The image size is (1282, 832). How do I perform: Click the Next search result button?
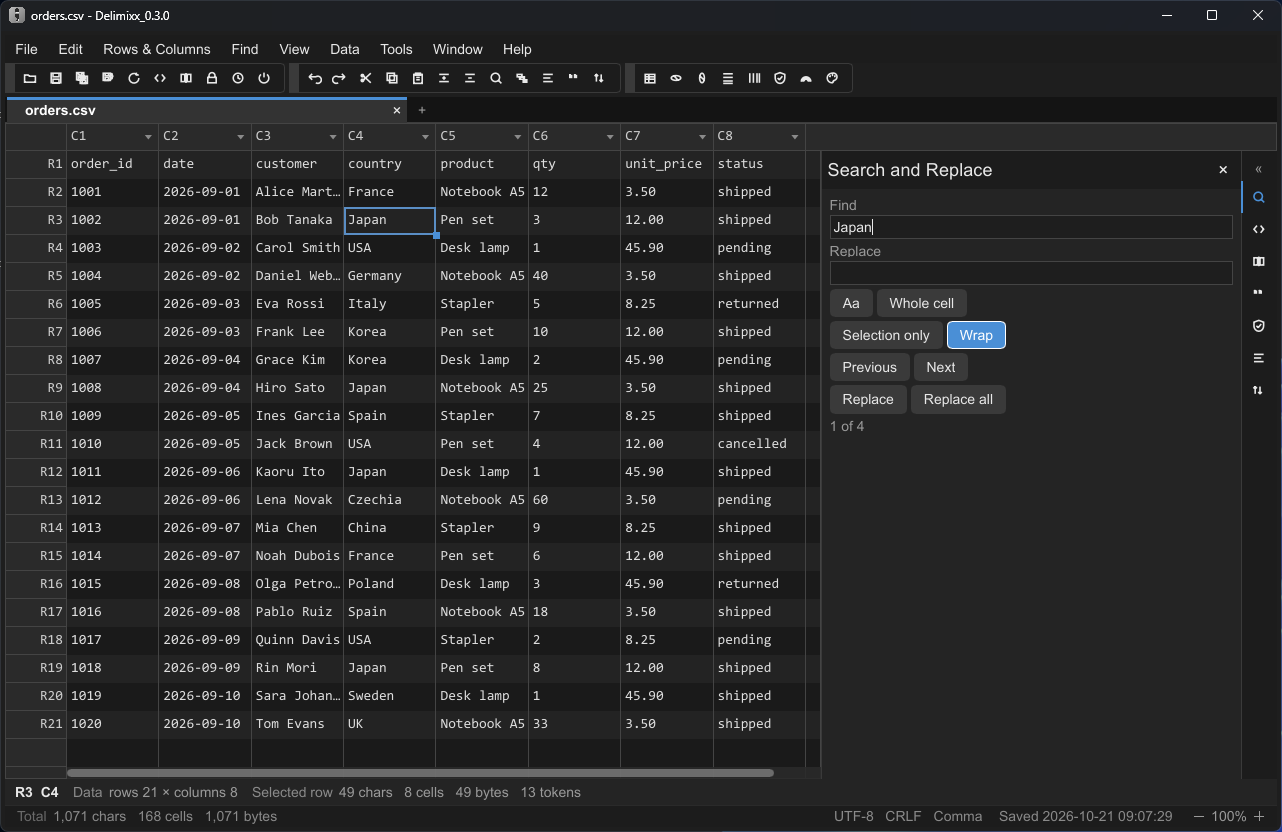click(x=941, y=367)
